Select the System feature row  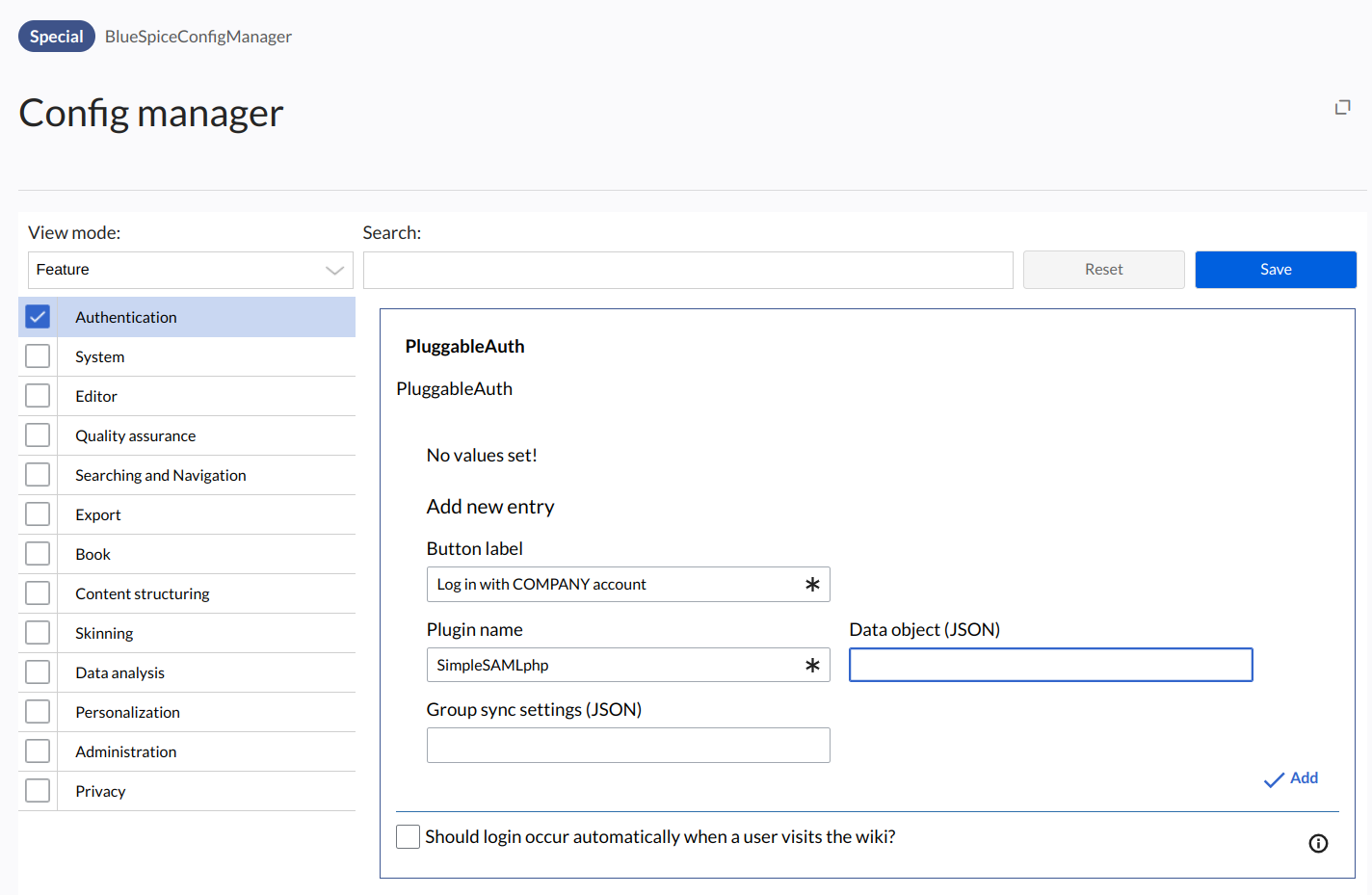click(187, 356)
